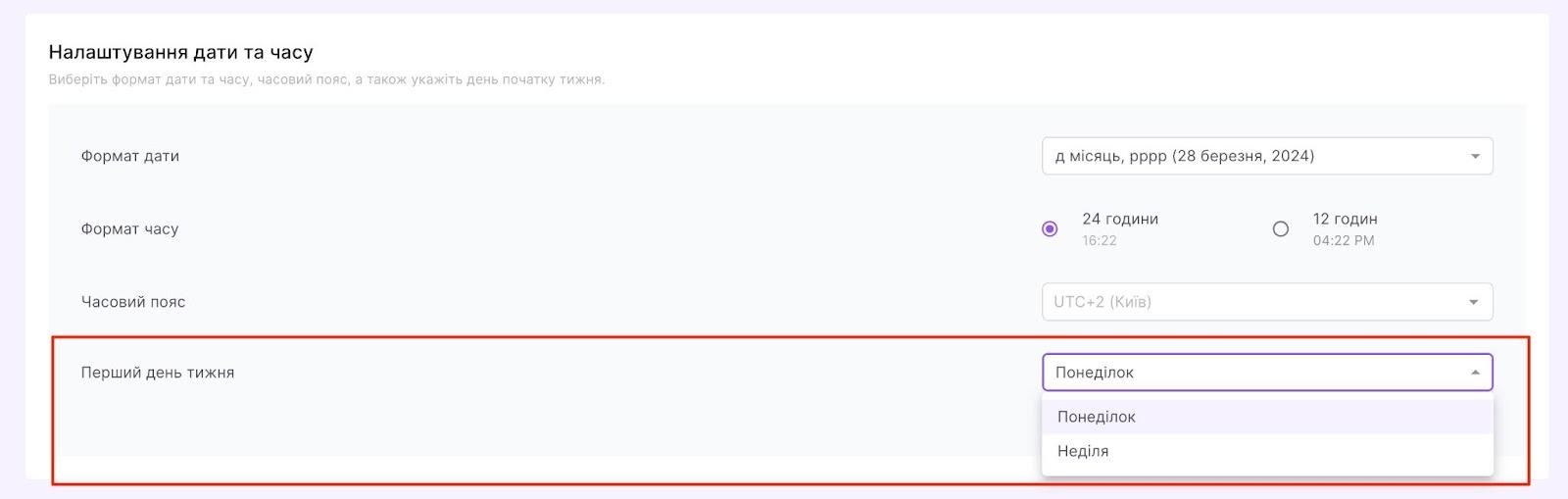The width and height of the screenshot is (1568, 499).
Task: Collapse the first day of week arrow
Action: (1475, 373)
